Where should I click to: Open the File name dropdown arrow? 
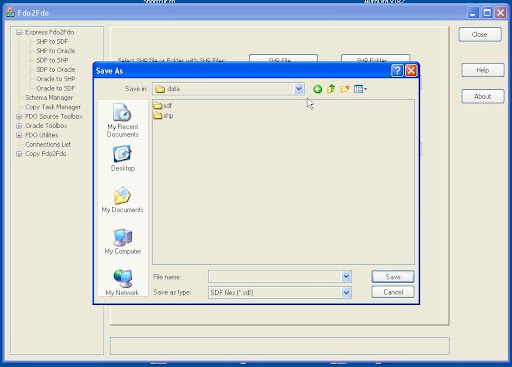[346, 276]
